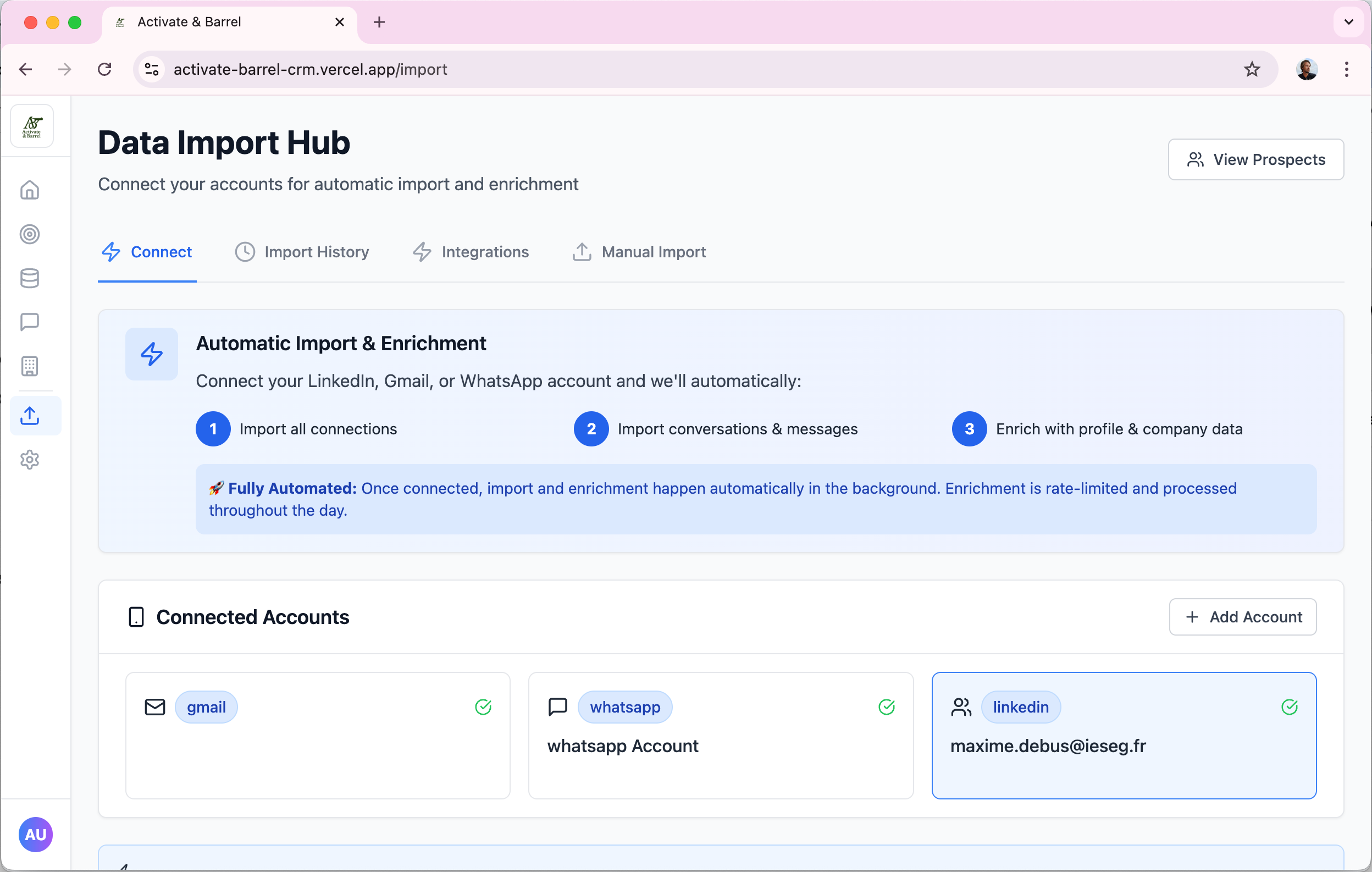1372x872 pixels.
Task: Bookmark this page with star icon
Action: [1252, 69]
